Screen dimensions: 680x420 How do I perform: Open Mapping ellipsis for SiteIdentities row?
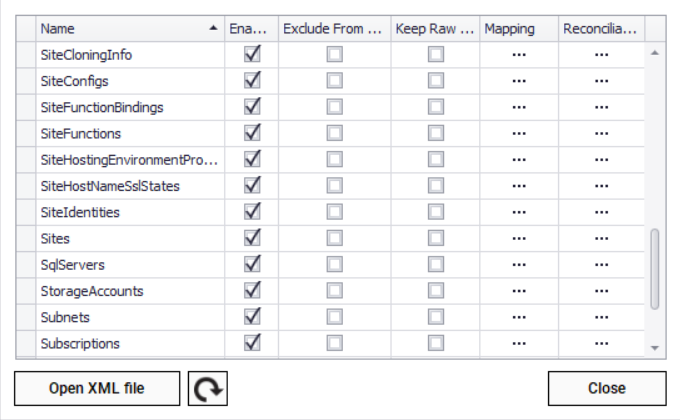519,212
